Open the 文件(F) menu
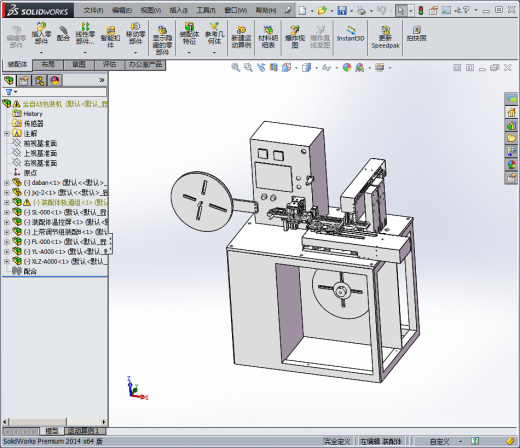The image size is (520, 448). pos(93,10)
